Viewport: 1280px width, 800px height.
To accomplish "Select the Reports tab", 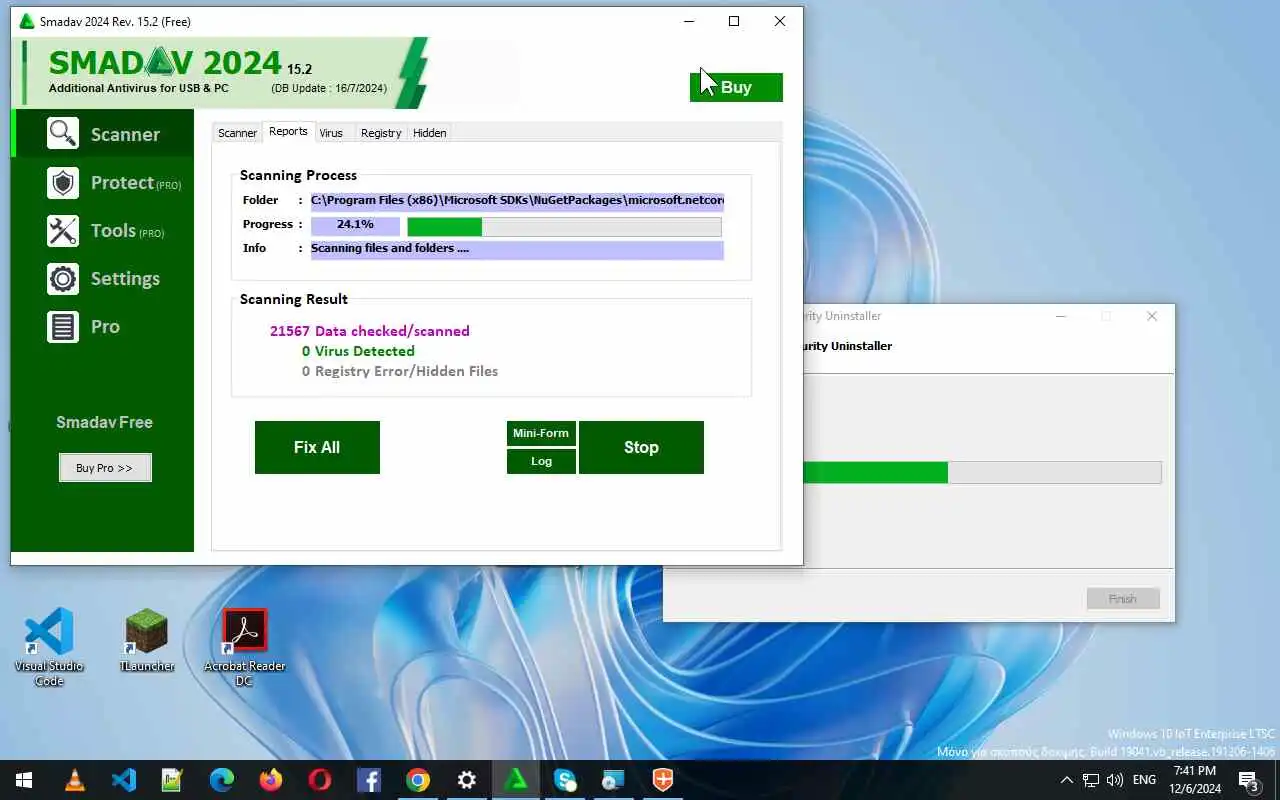I will (288, 132).
